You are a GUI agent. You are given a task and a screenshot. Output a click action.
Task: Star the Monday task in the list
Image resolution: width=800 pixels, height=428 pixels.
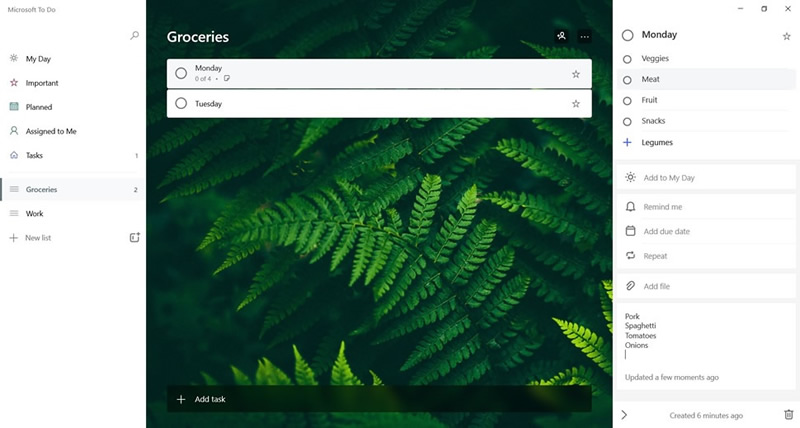tap(576, 74)
